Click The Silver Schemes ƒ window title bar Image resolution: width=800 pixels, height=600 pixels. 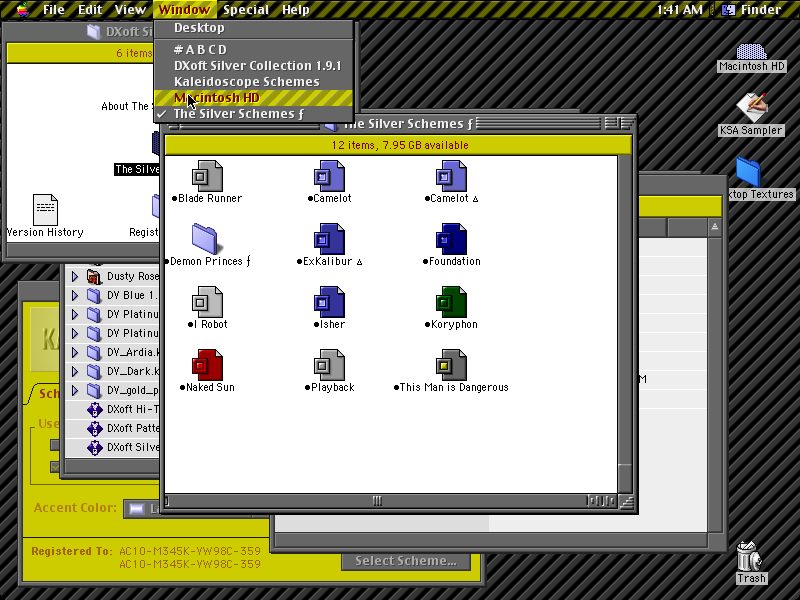tap(398, 124)
